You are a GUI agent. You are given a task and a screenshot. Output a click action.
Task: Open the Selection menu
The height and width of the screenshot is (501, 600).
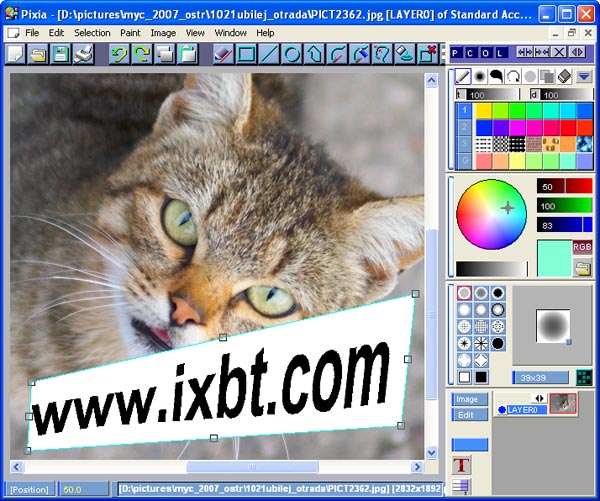click(x=92, y=33)
